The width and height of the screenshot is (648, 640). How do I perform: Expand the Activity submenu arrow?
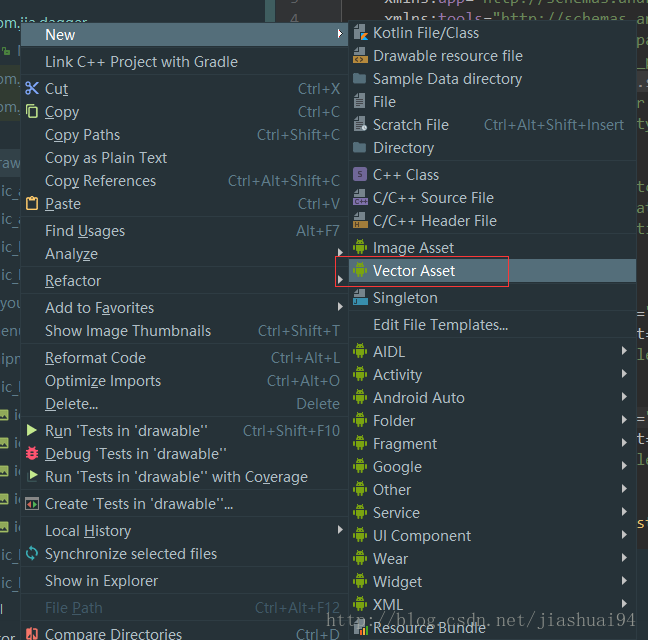pos(624,374)
